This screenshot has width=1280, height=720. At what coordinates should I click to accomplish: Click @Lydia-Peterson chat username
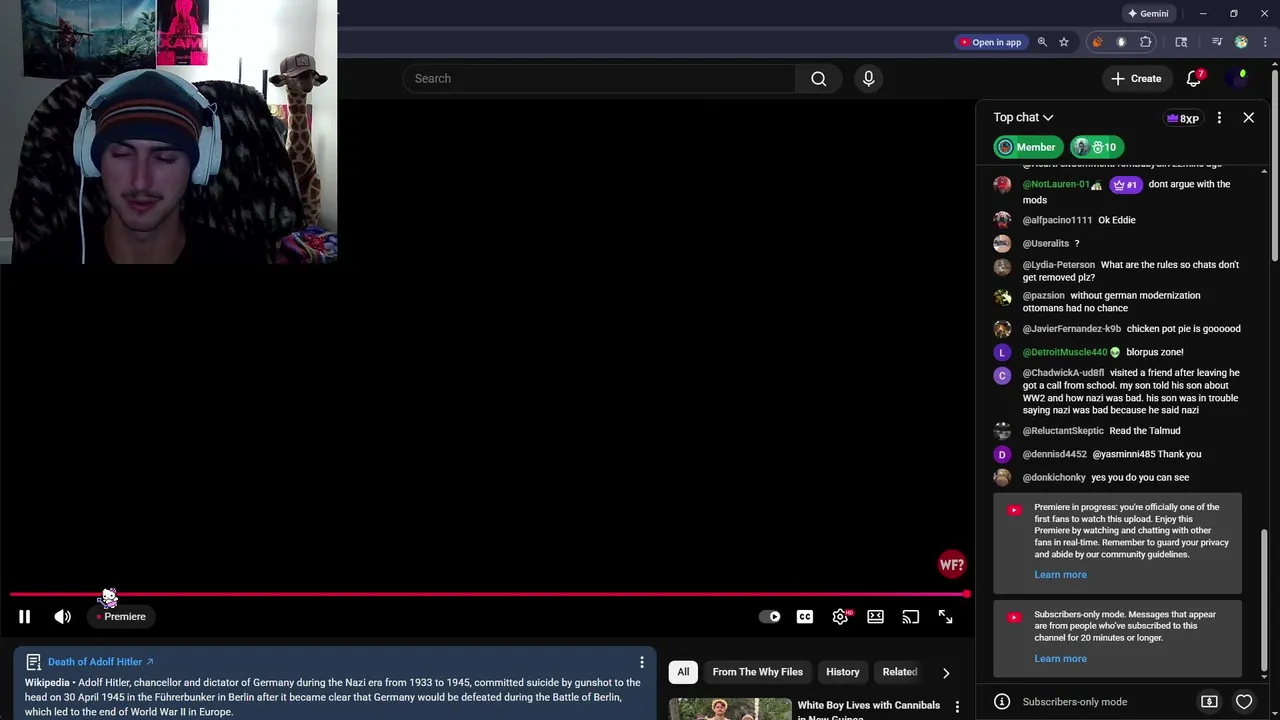coord(1058,265)
